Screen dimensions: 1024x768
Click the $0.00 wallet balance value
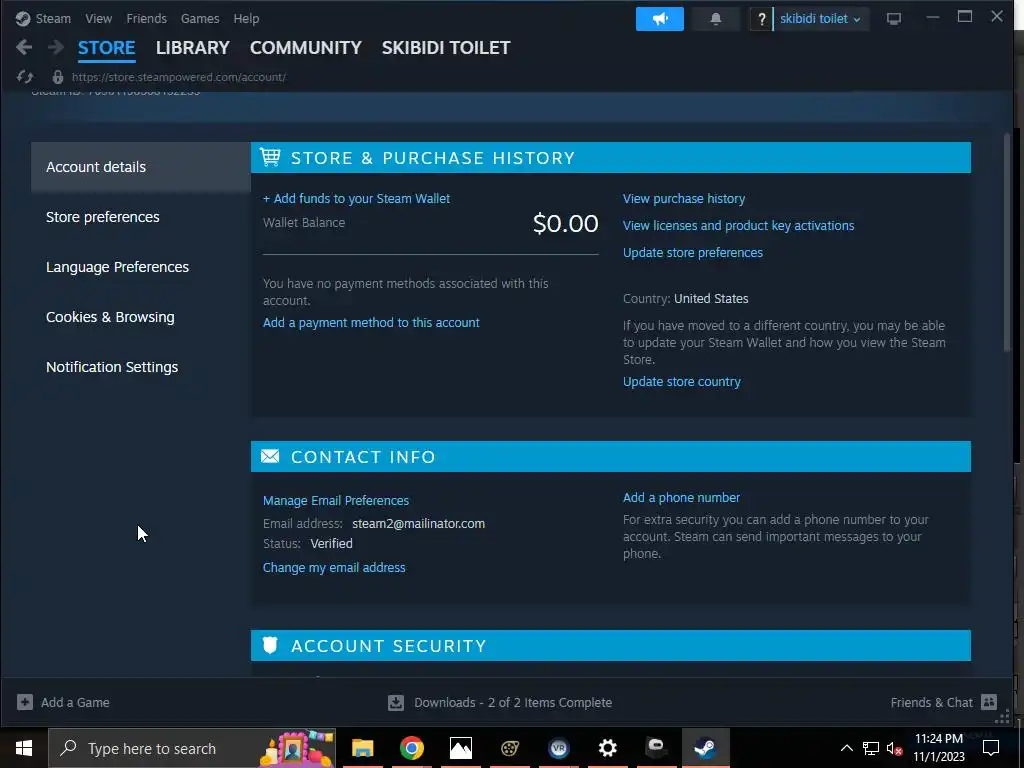(566, 224)
